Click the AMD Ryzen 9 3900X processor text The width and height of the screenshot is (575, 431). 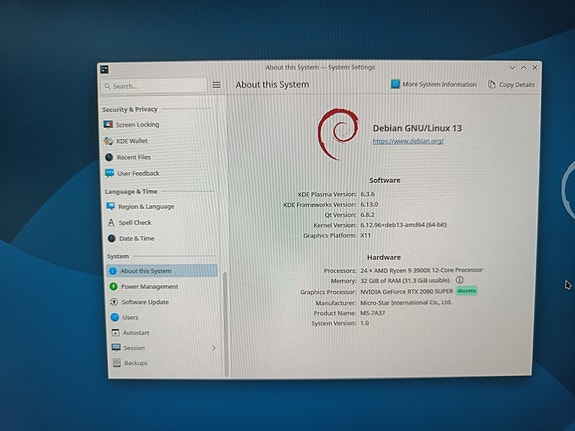pyautogui.click(x=421, y=270)
